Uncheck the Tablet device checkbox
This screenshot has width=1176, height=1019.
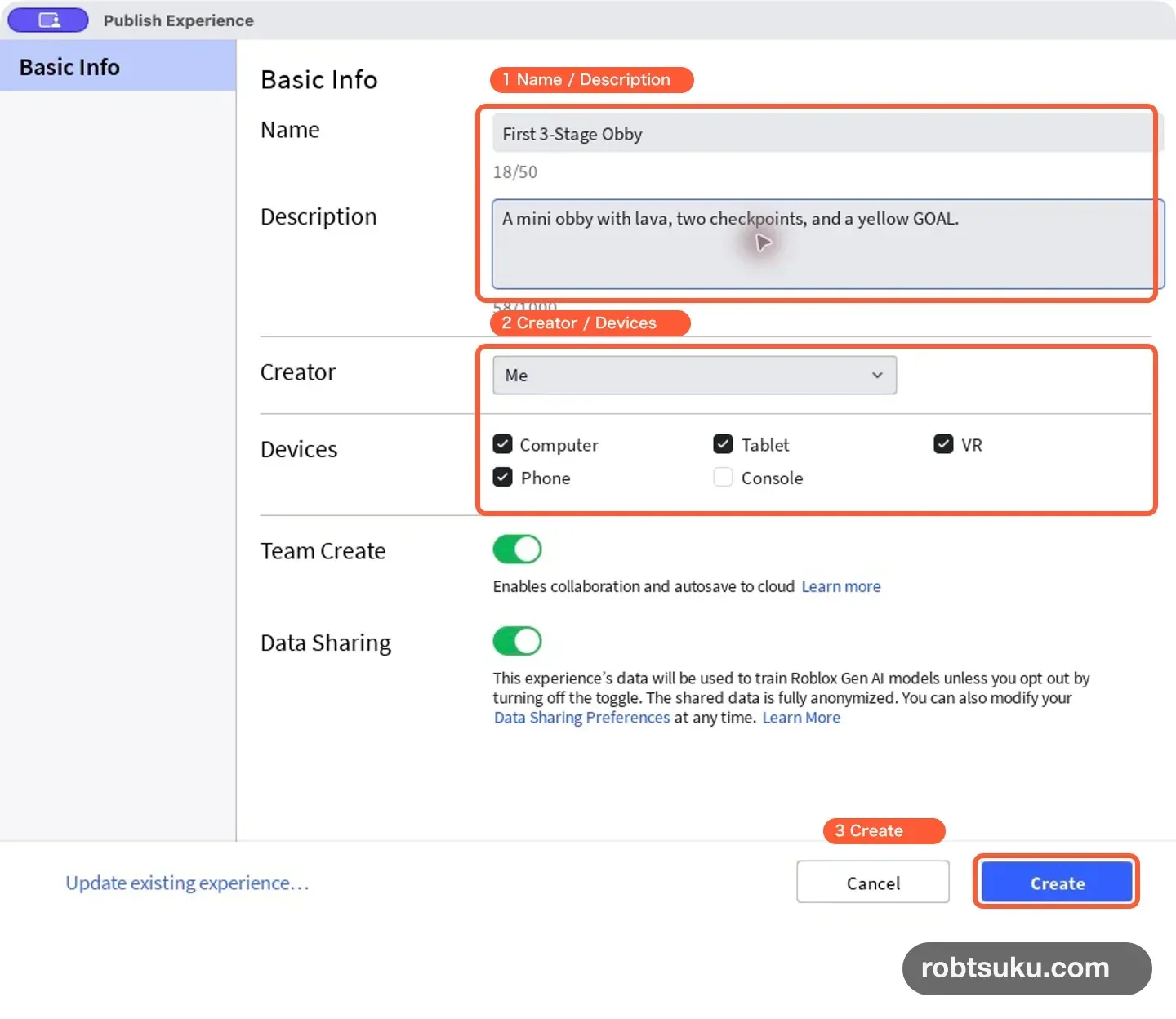click(x=723, y=443)
